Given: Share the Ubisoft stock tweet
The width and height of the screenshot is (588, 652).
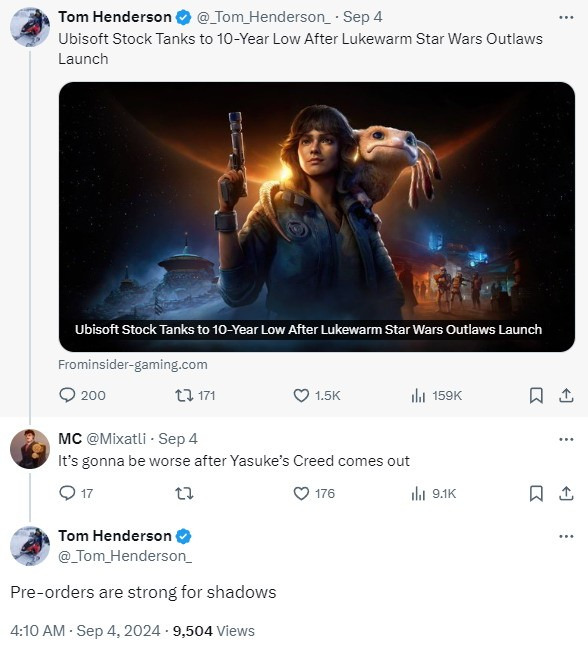Looking at the screenshot, I should click(x=566, y=395).
